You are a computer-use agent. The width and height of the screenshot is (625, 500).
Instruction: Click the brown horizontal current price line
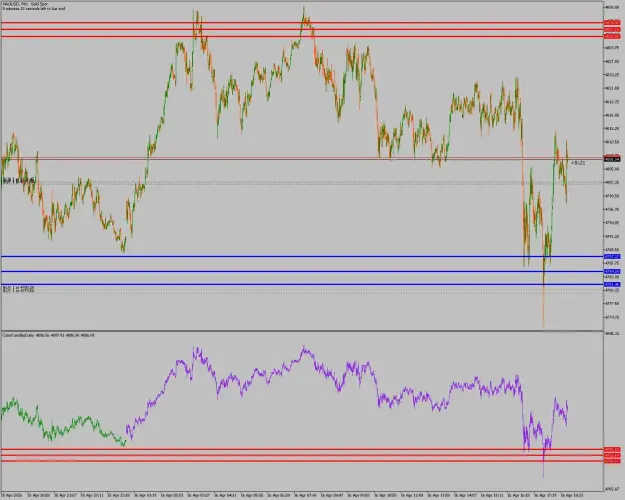click(x=302, y=158)
